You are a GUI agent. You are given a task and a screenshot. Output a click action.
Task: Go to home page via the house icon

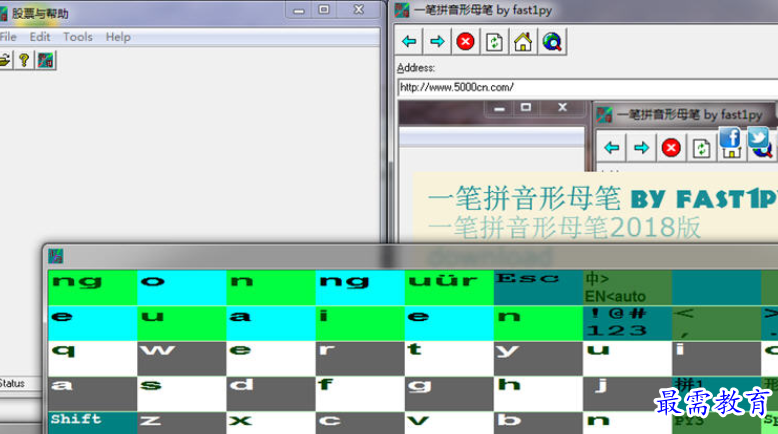click(x=523, y=42)
